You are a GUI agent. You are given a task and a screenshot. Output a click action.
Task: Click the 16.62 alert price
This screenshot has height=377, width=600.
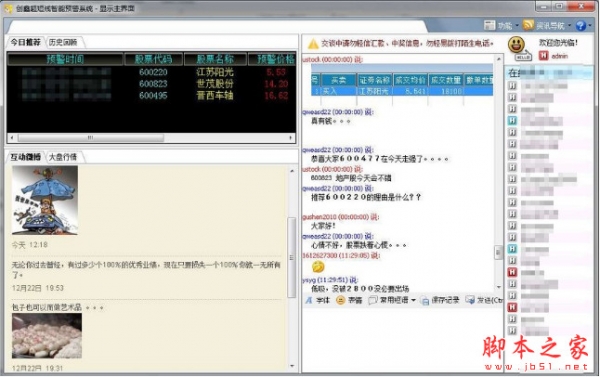pos(276,96)
